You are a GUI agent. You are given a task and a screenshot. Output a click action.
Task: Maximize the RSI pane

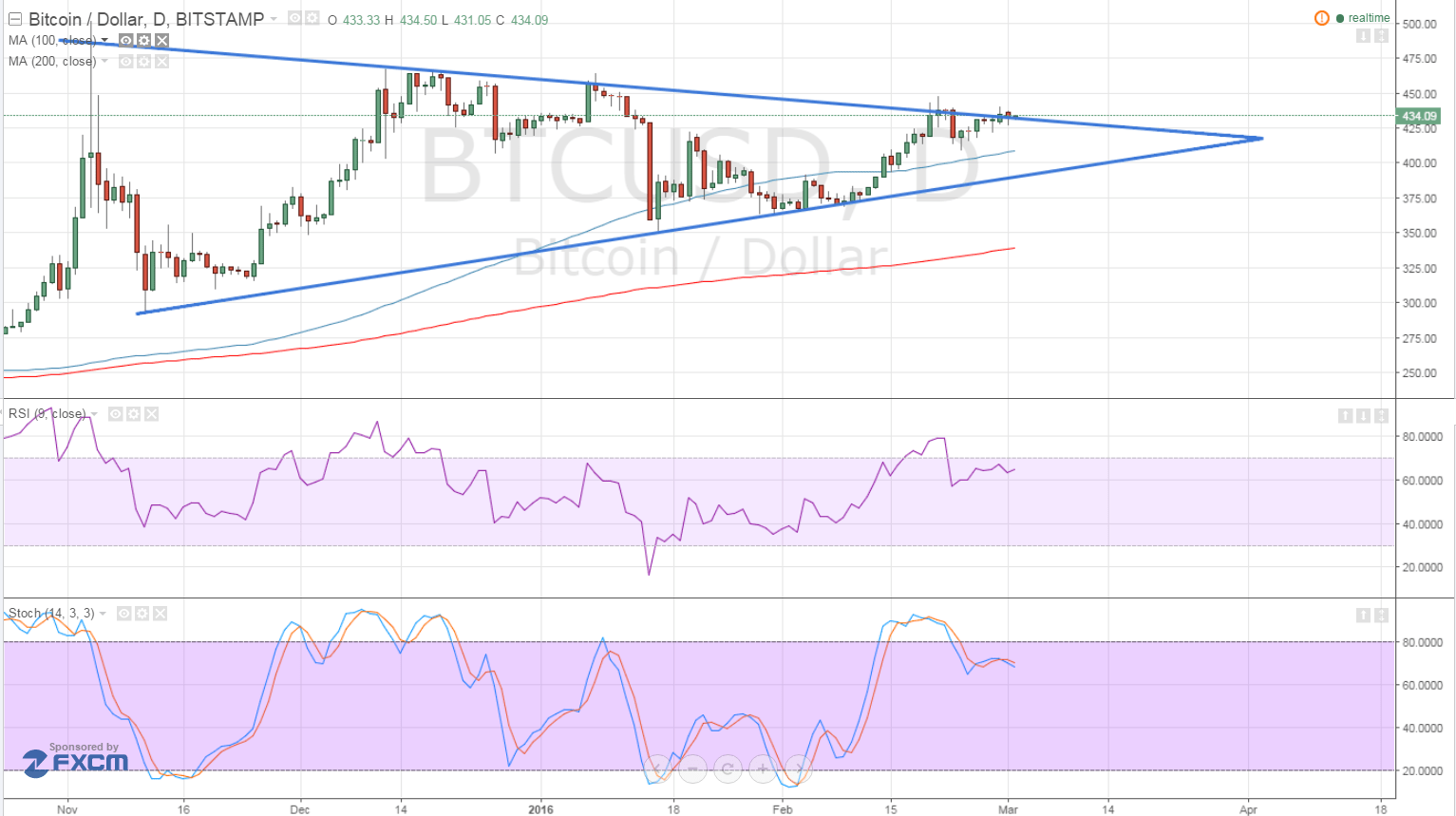pyautogui.click(x=1381, y=416)
